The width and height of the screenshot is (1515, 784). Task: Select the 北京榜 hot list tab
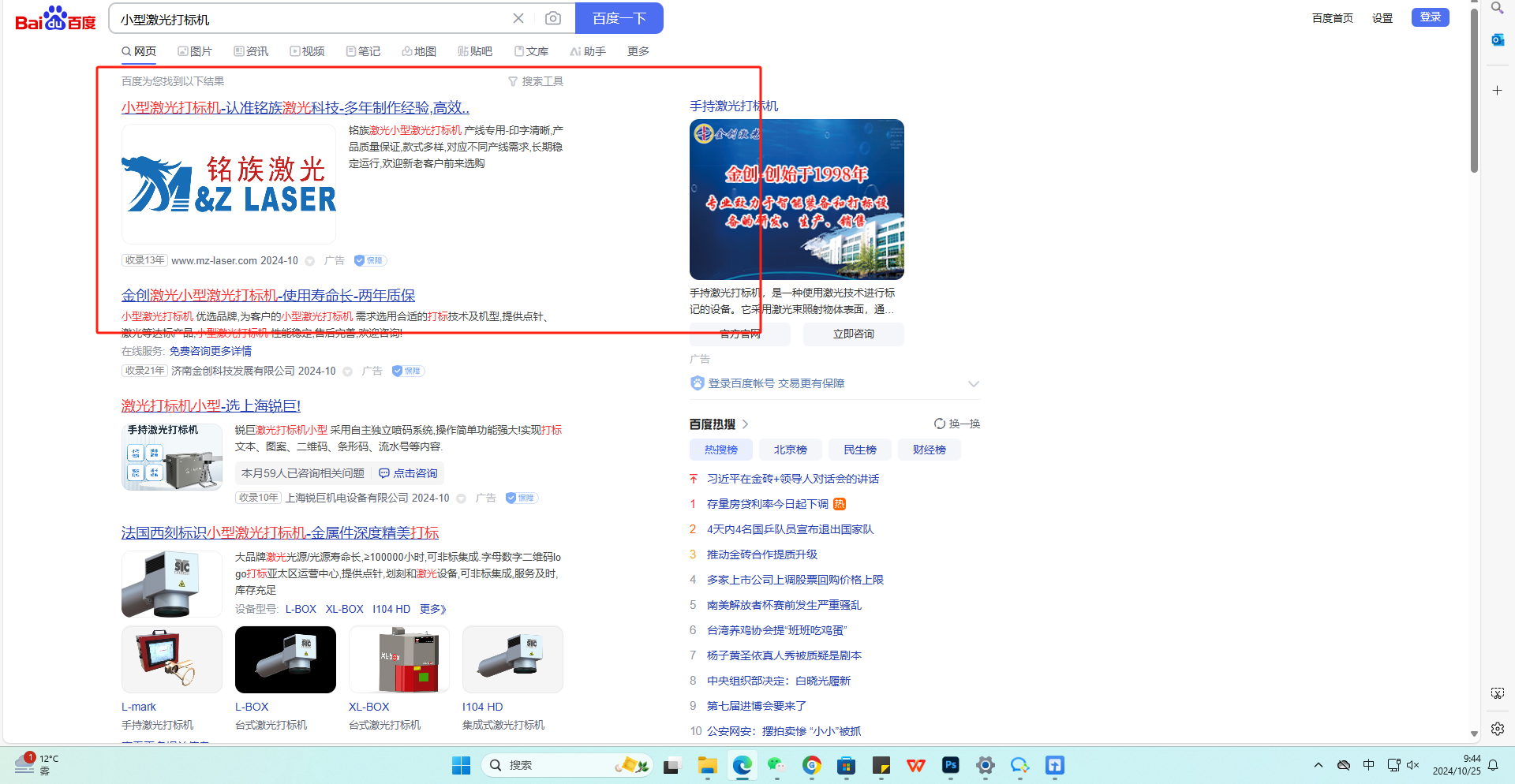(790, 450)
